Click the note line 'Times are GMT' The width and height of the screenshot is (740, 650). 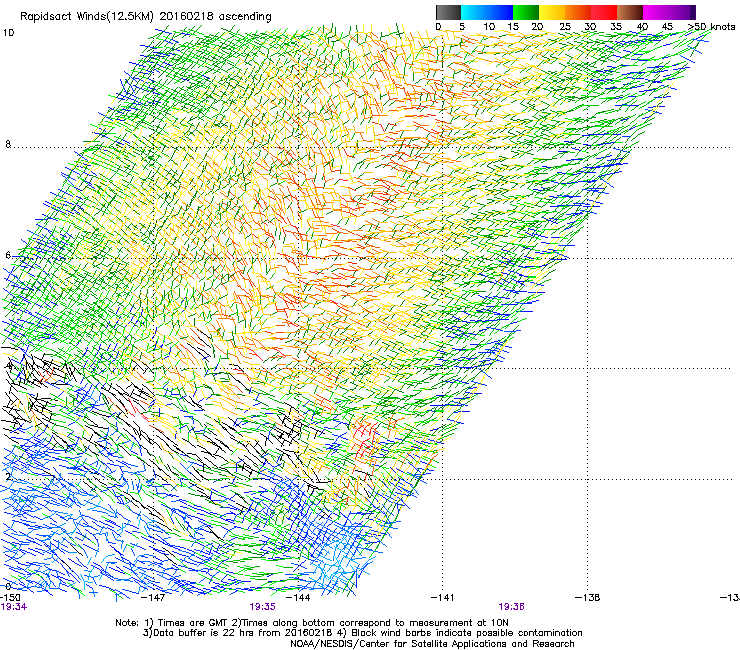pyautogui.click(x=195, y=623)
